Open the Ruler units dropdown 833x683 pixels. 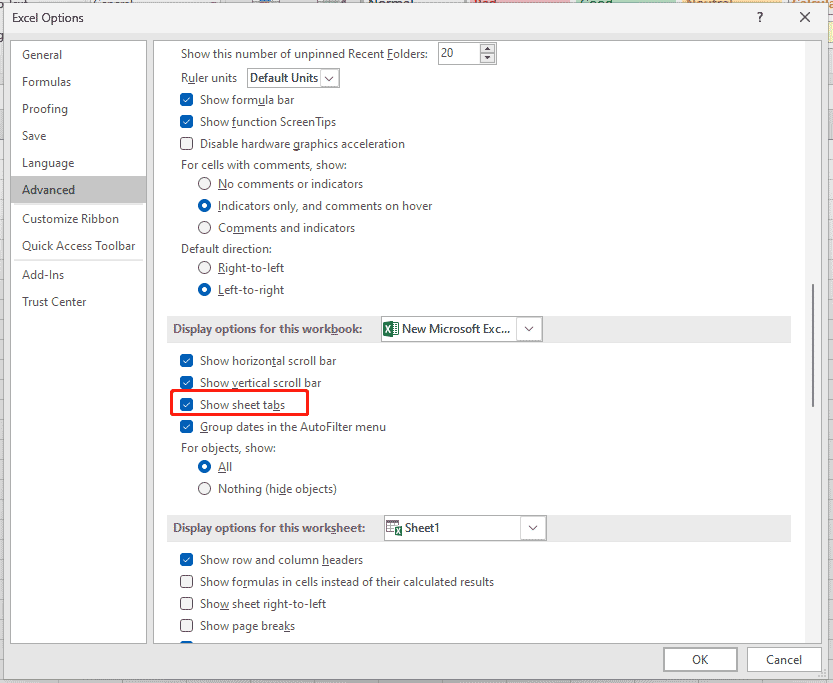pos(331,77)
